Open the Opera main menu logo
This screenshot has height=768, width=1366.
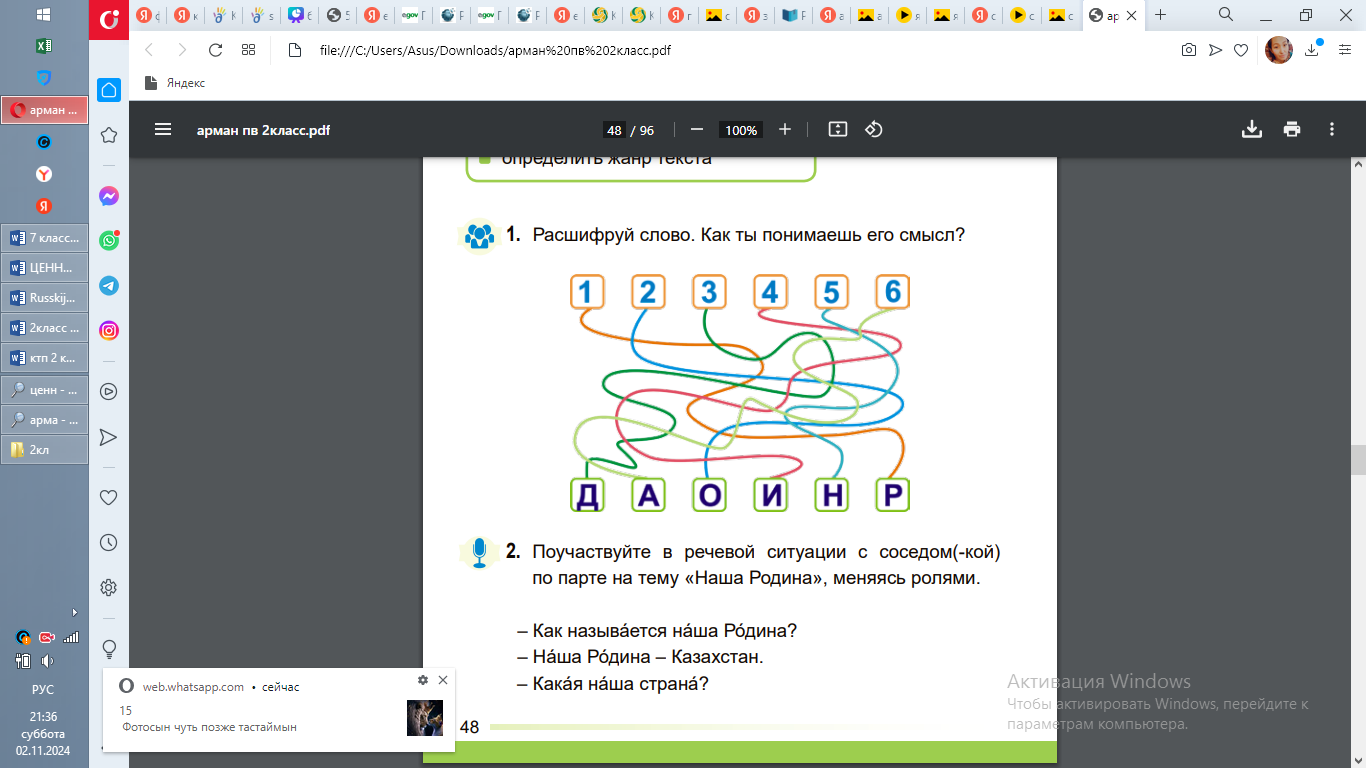pyautogui.click(x=110, y=18)
